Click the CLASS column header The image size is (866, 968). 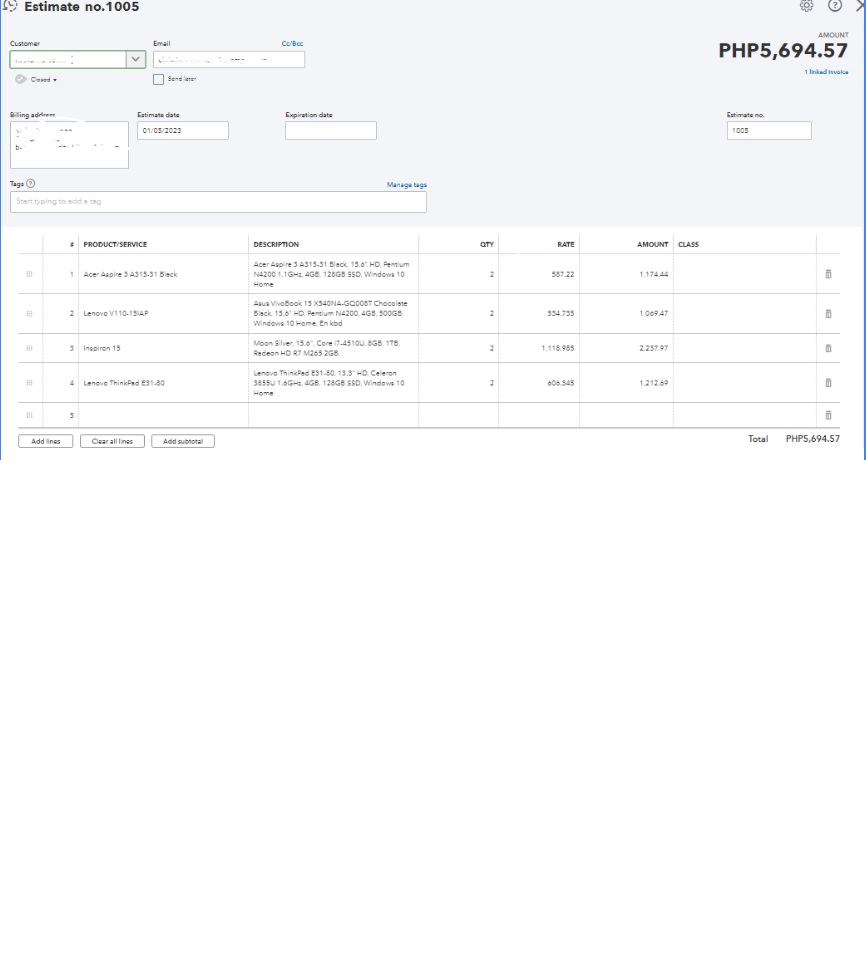pyautogui.click(x=688, y=244)
